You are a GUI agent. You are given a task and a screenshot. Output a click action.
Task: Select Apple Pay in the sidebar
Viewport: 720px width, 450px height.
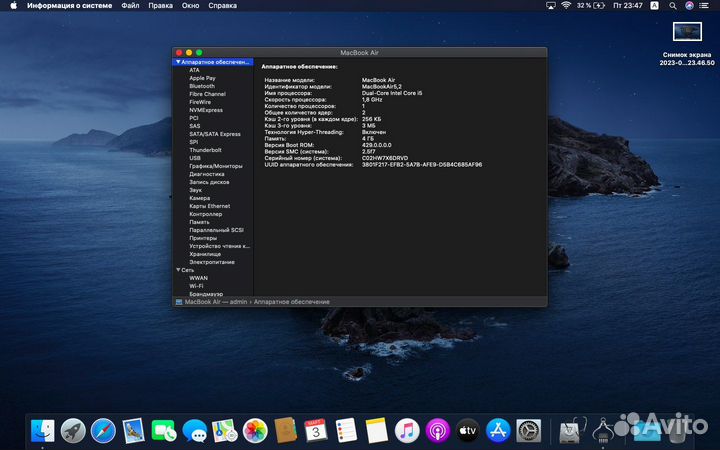(202, 78)
